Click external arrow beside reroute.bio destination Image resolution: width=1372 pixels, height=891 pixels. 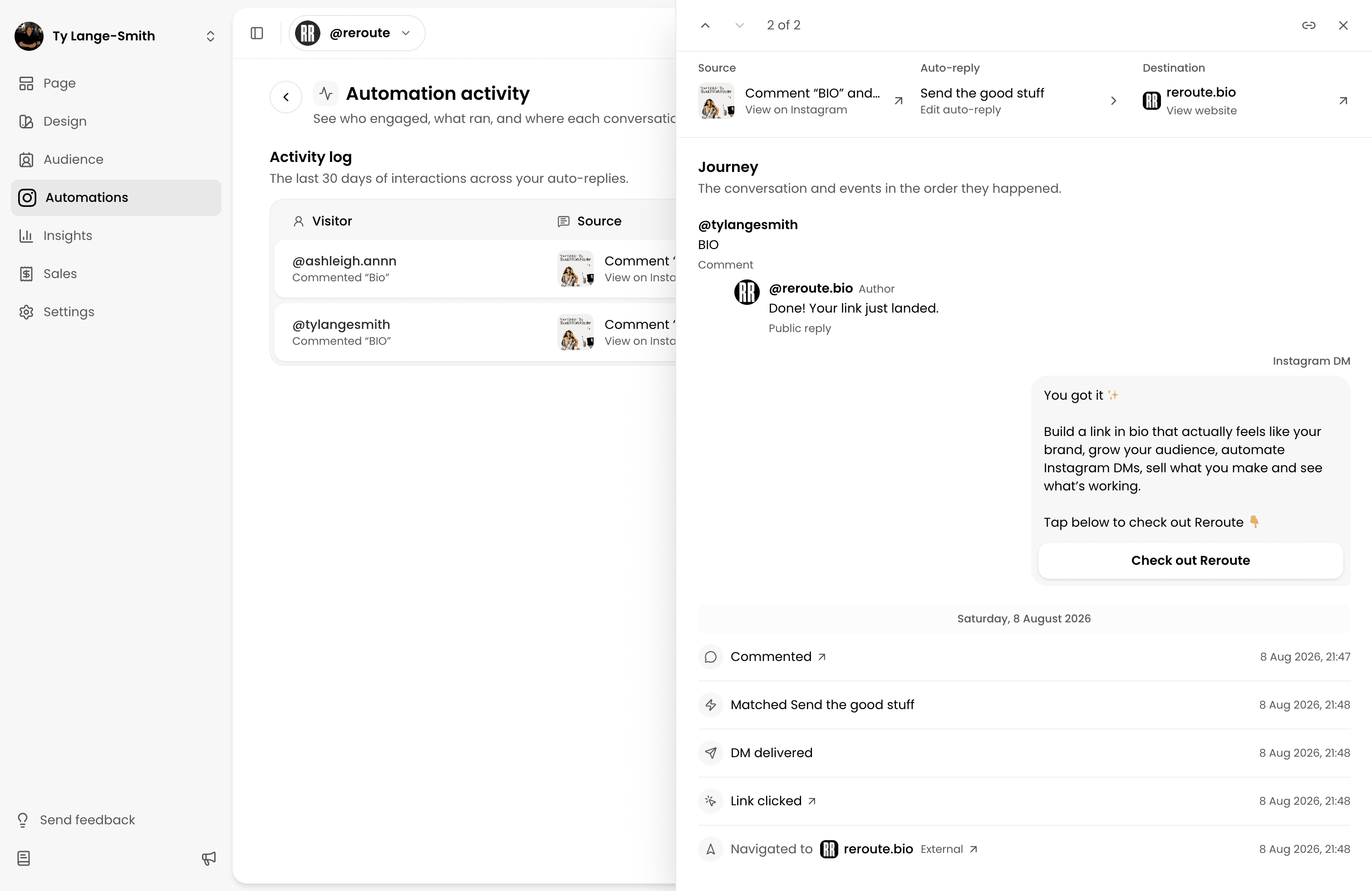pos(1343,101)
